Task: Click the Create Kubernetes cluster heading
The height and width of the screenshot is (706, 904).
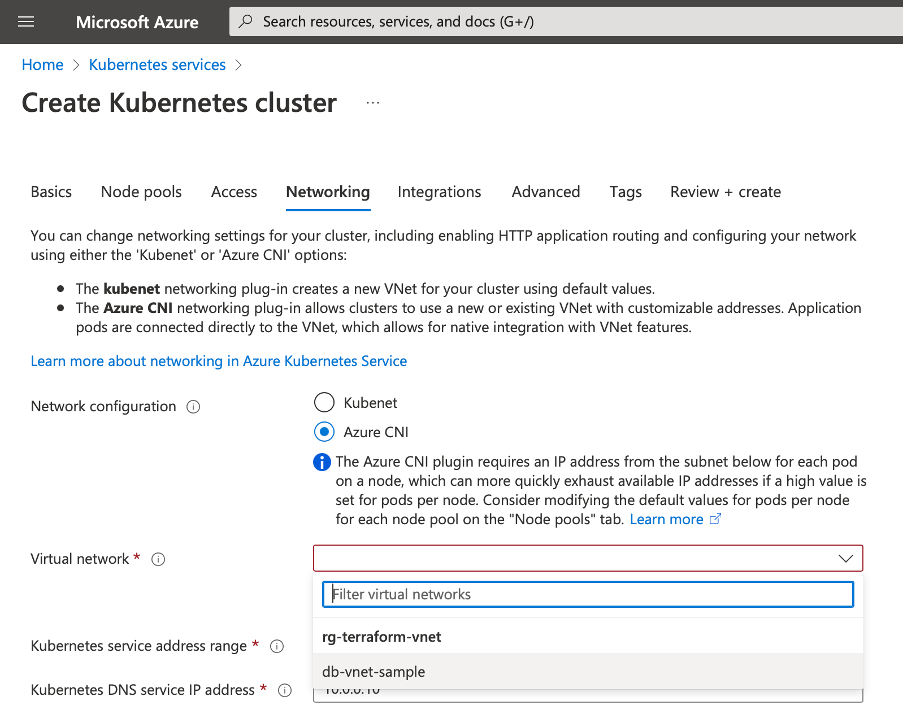Action: (x=179, y=103)
